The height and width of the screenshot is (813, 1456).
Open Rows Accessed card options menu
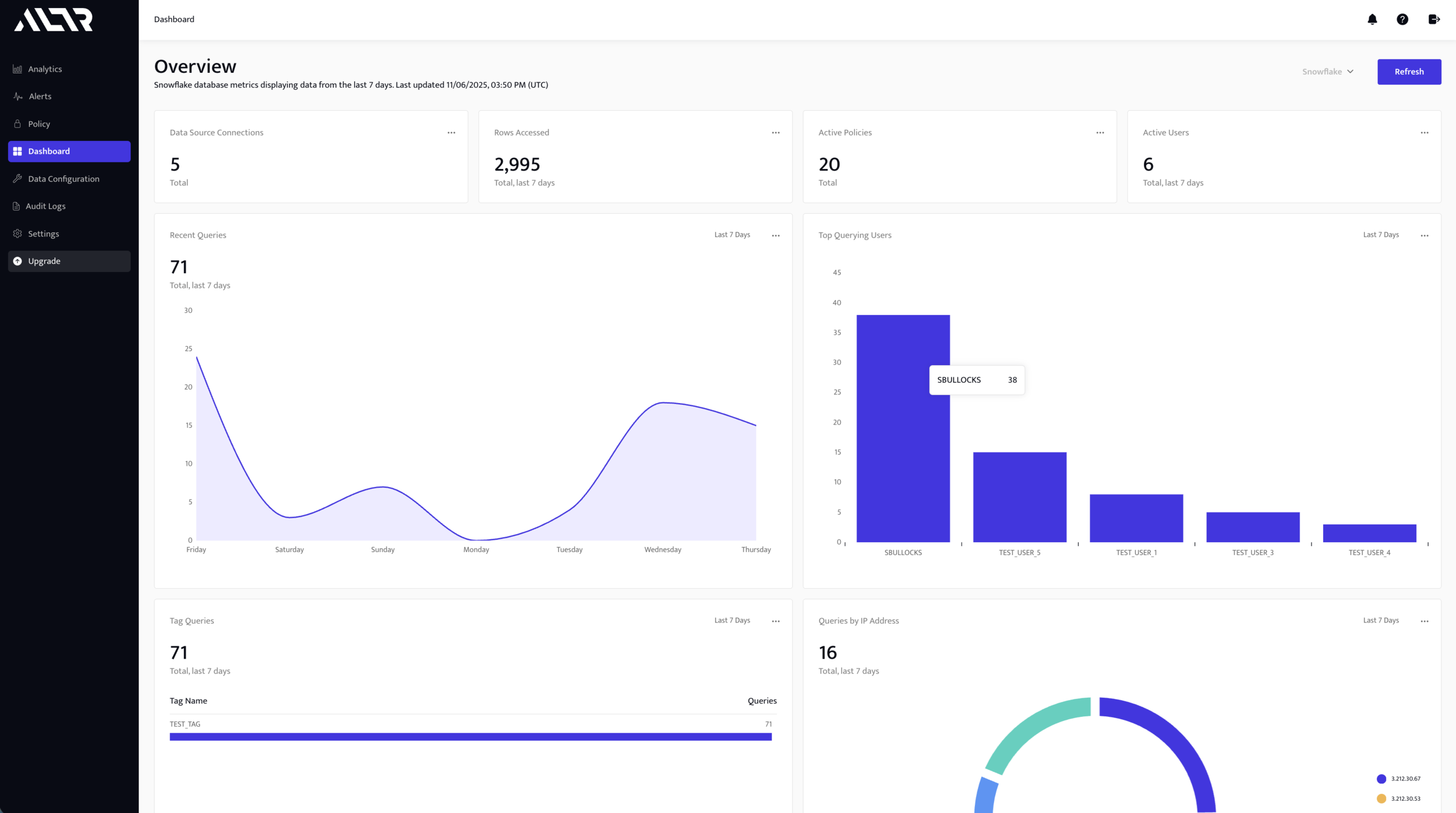(776, 133)
